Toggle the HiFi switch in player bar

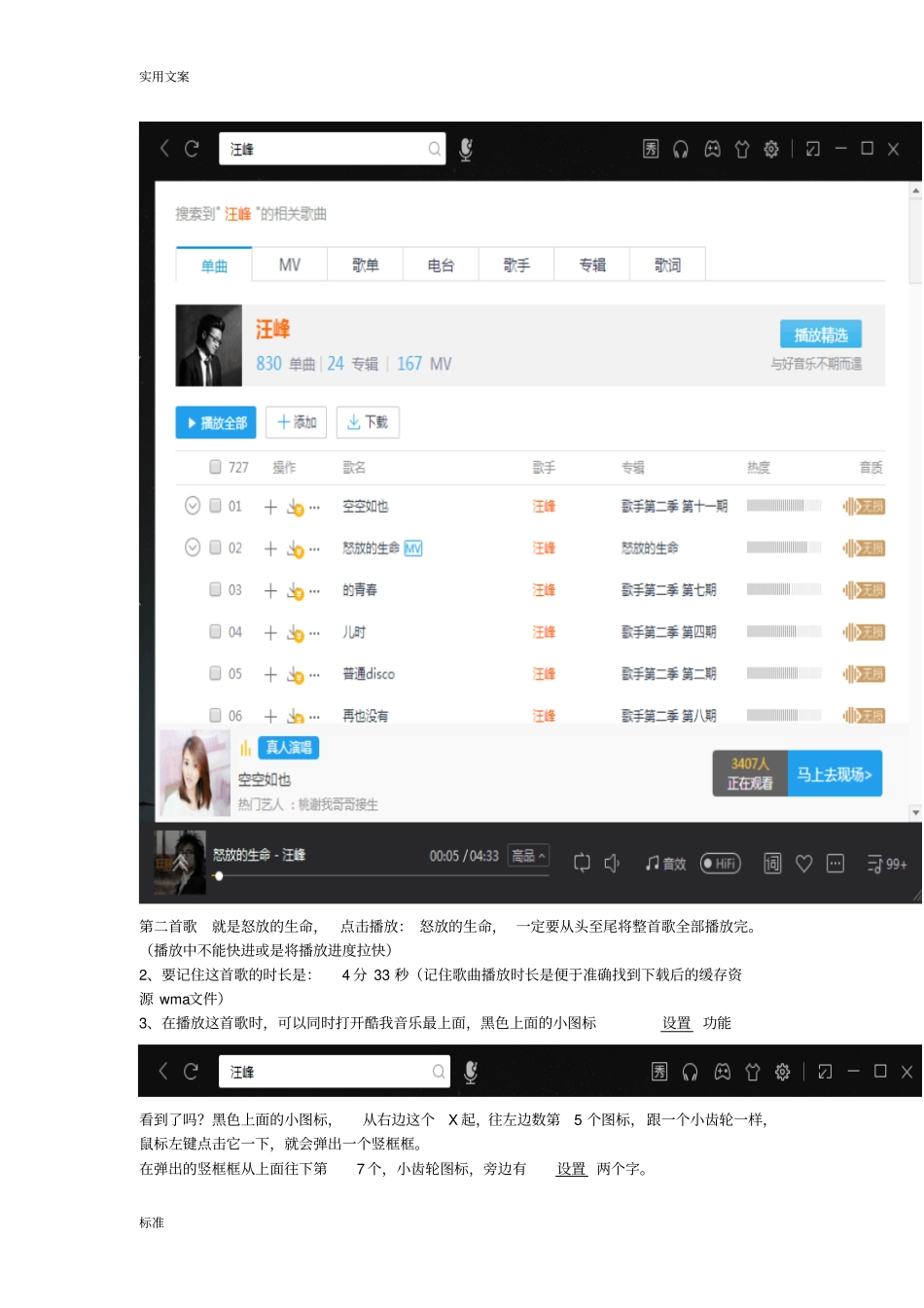click(721, 864)
